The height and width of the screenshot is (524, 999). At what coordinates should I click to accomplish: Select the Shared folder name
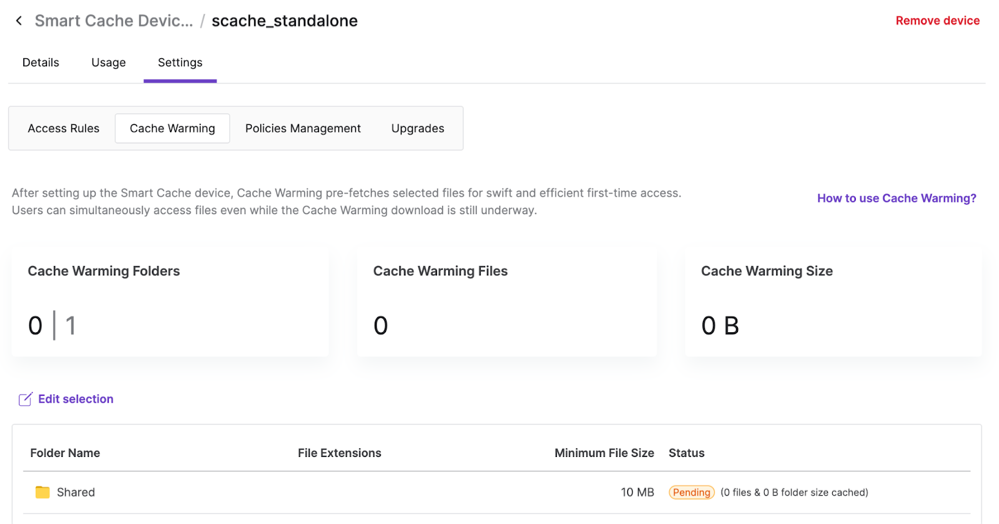(76, 492)
